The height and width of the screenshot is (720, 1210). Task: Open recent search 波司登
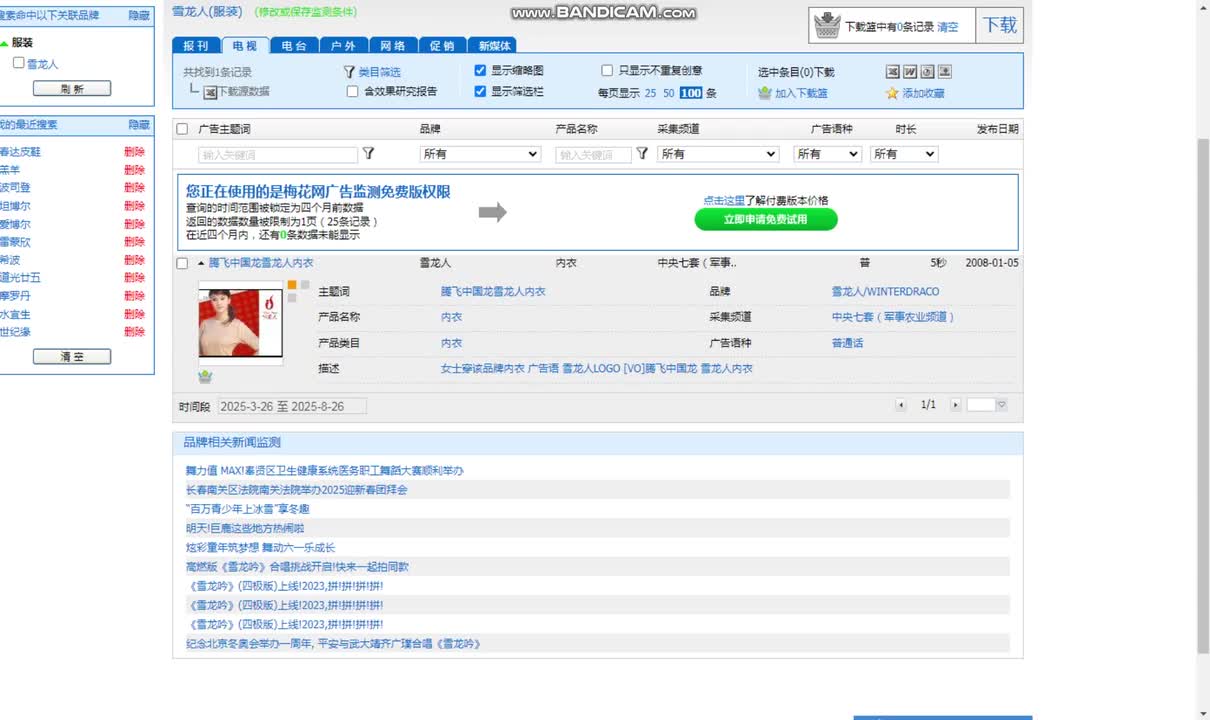click(15, 188)
